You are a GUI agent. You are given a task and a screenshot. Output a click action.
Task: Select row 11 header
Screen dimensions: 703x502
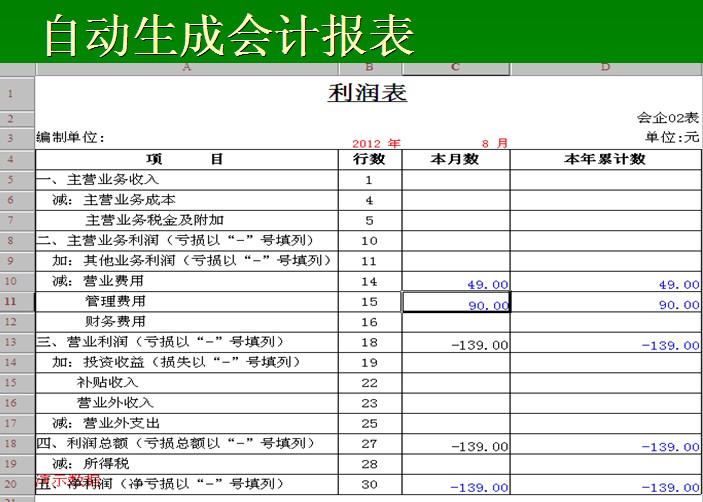[17, 302]
